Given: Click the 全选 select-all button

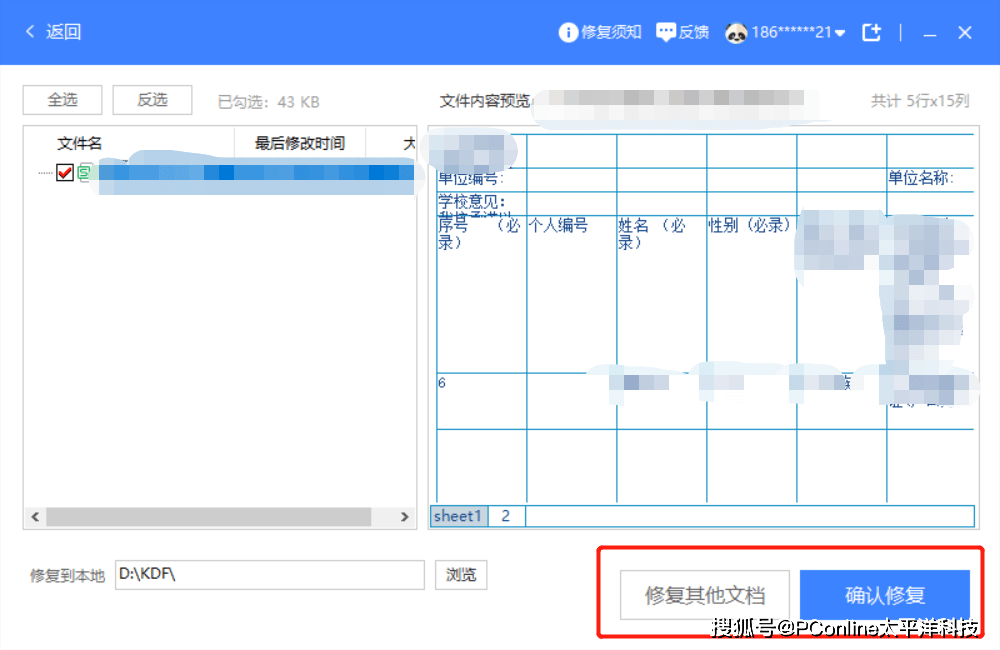Looking at the screenshot, I should (x=62, y=100).
